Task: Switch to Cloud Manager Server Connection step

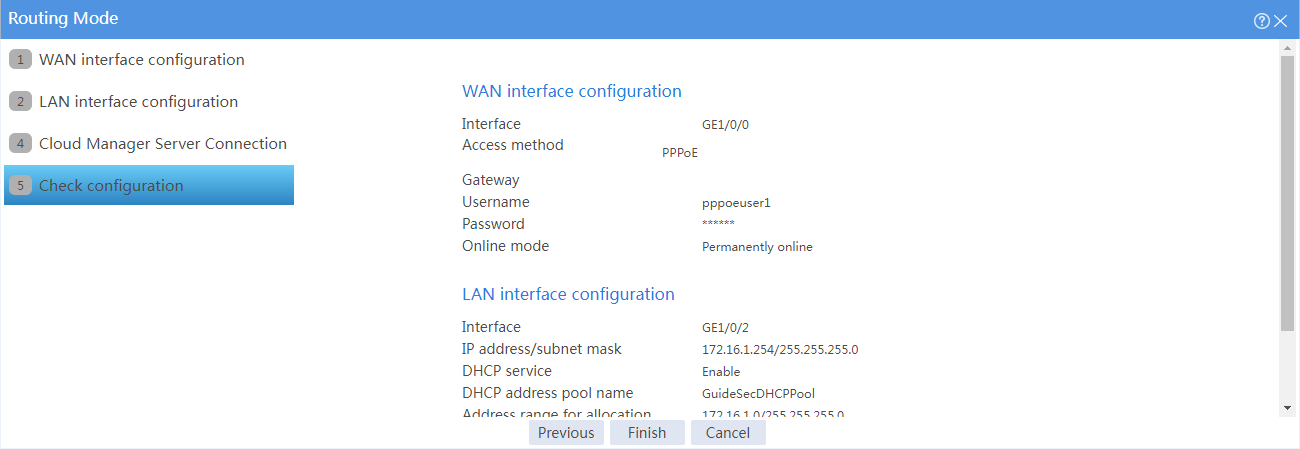Action: pyautogui.click(x=163, y=144)
